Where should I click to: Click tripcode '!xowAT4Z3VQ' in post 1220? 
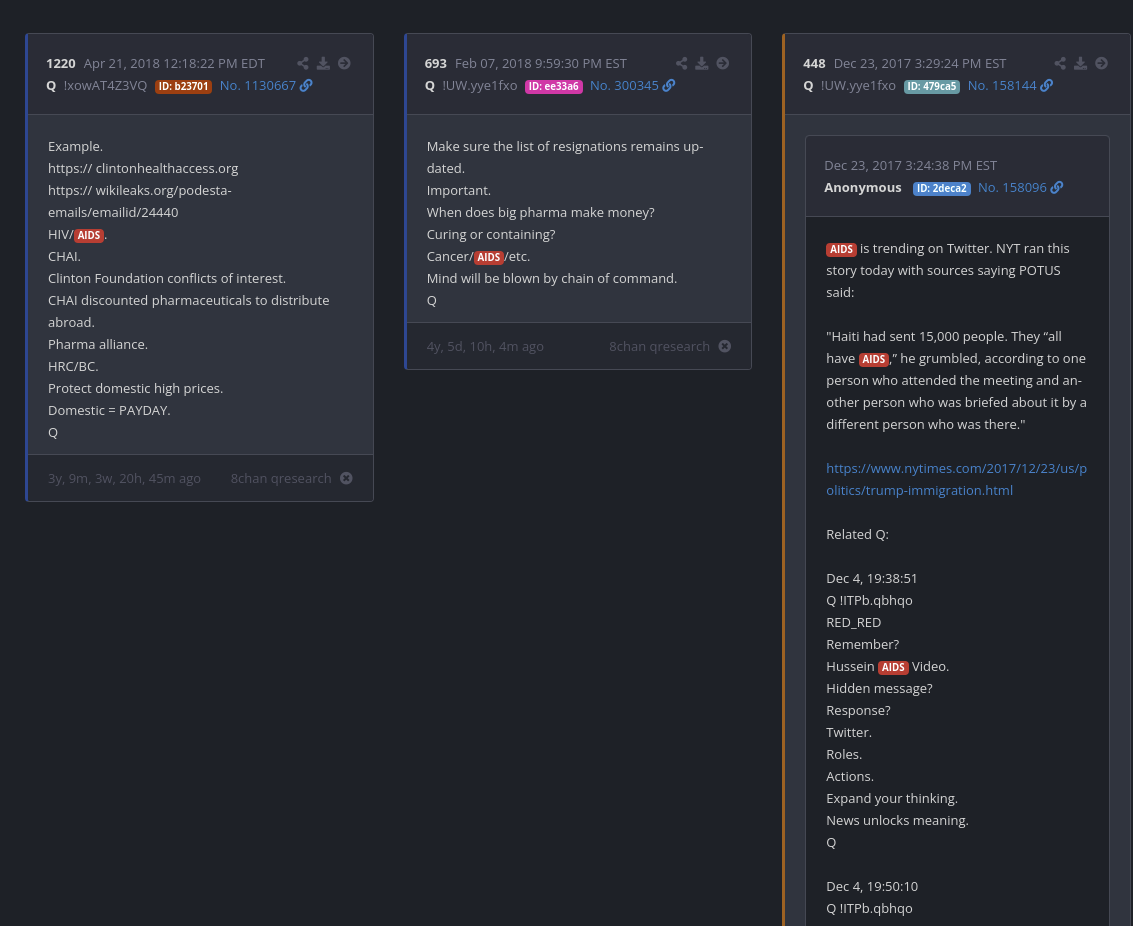[x=105, y=85]
